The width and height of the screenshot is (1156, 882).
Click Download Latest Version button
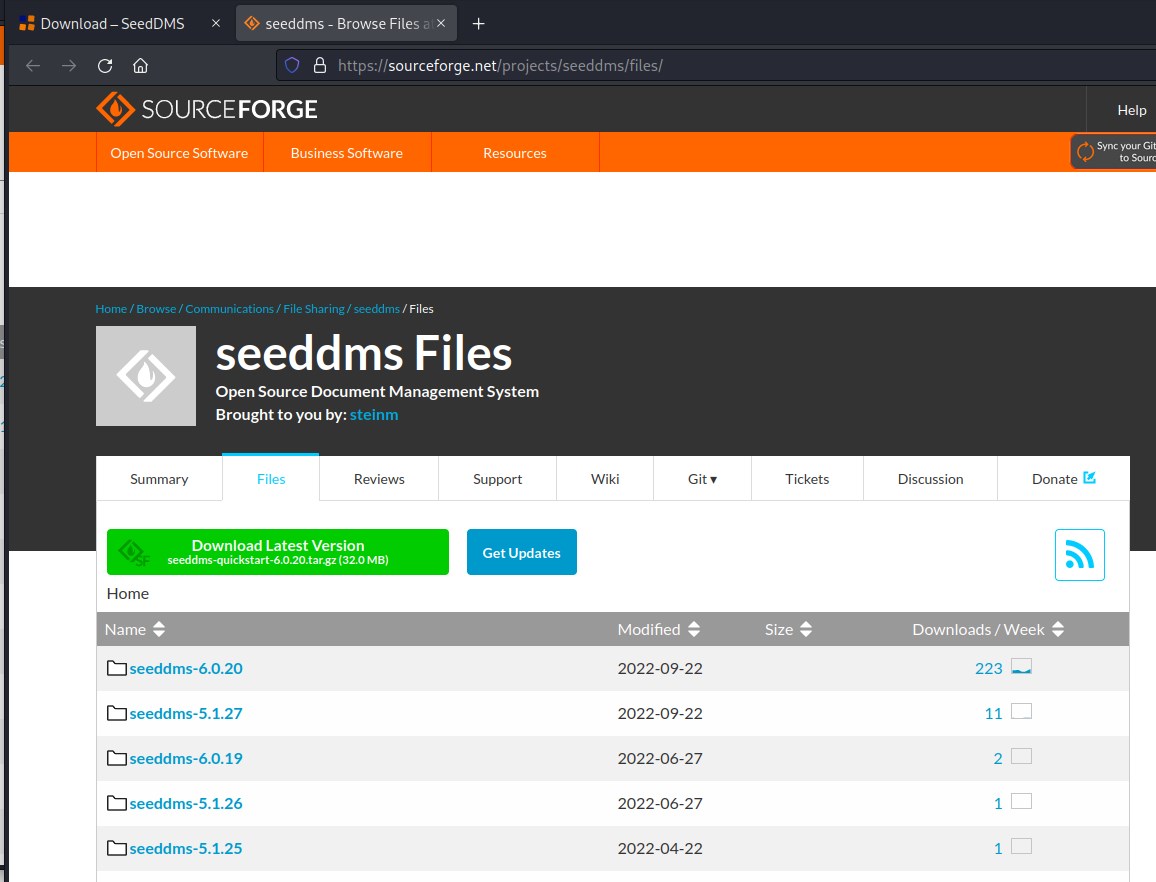[x=278, y=552]
